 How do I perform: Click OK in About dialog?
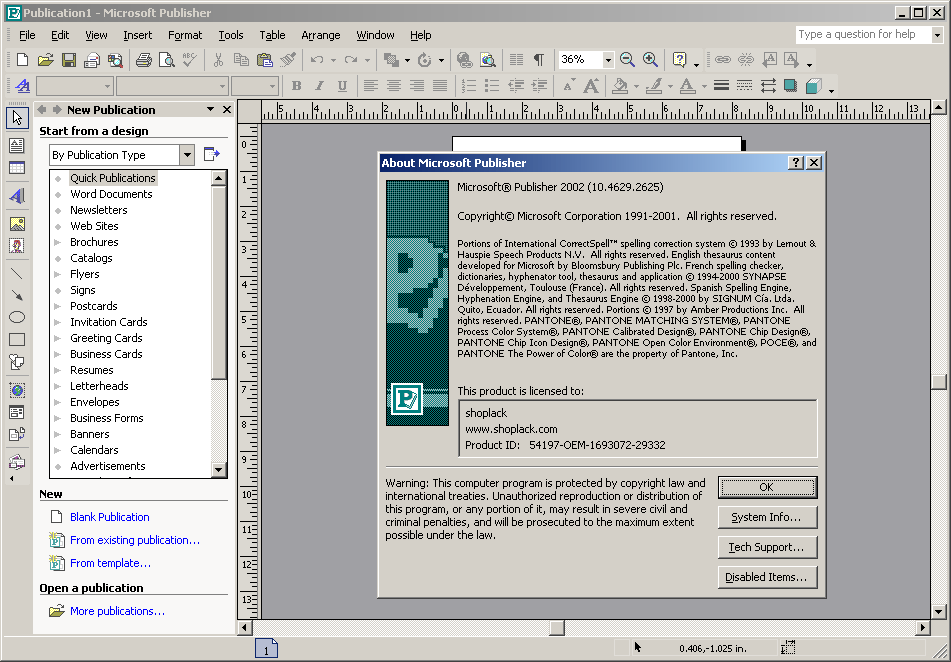[767, 487]
